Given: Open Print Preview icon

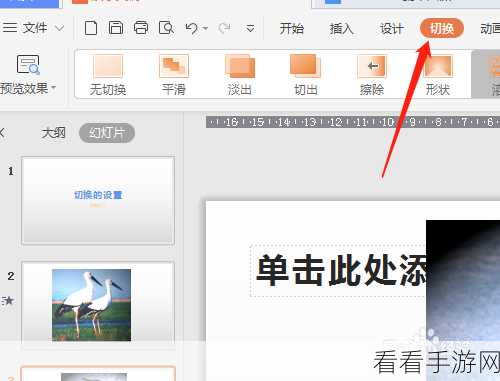Looking at the screenshot, I should tap(166, 28).
